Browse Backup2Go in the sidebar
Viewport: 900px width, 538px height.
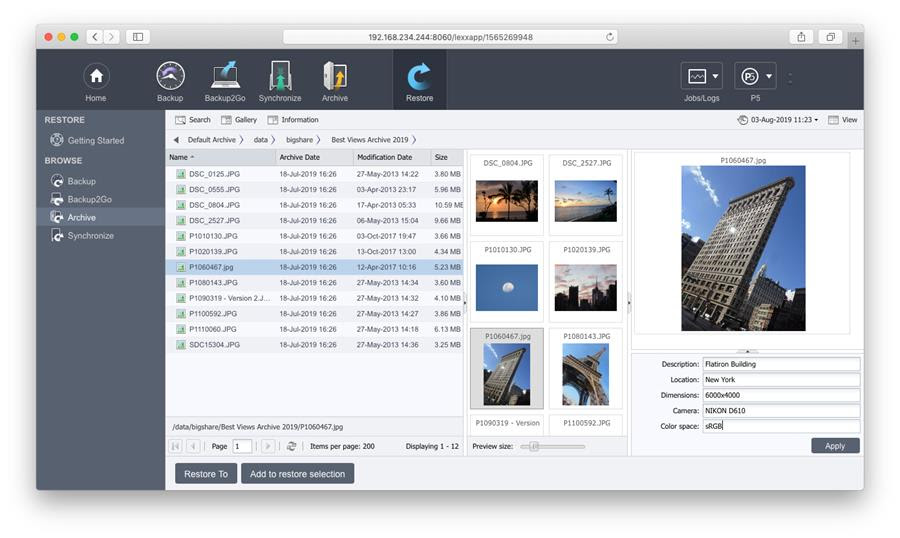tap(81, 199)
